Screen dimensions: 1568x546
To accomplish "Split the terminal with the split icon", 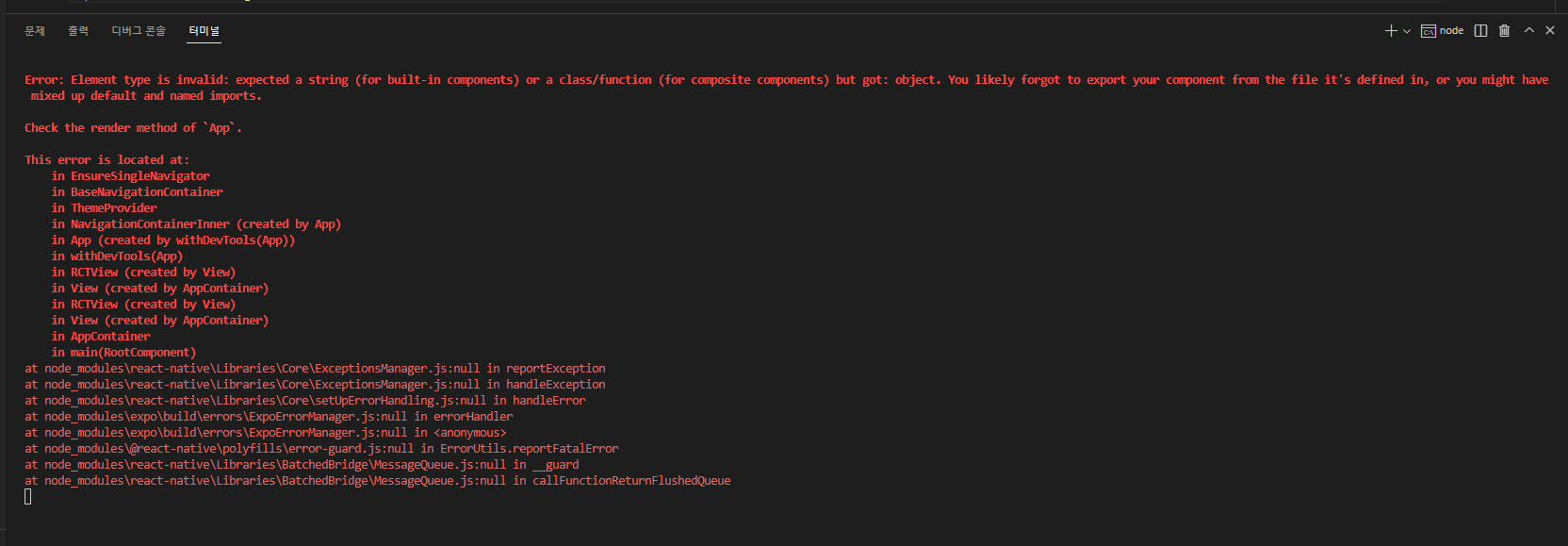I will point(1480,31).
